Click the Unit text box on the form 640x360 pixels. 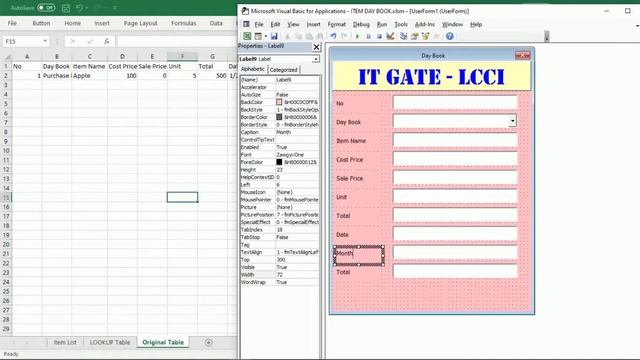coord(455,196)
